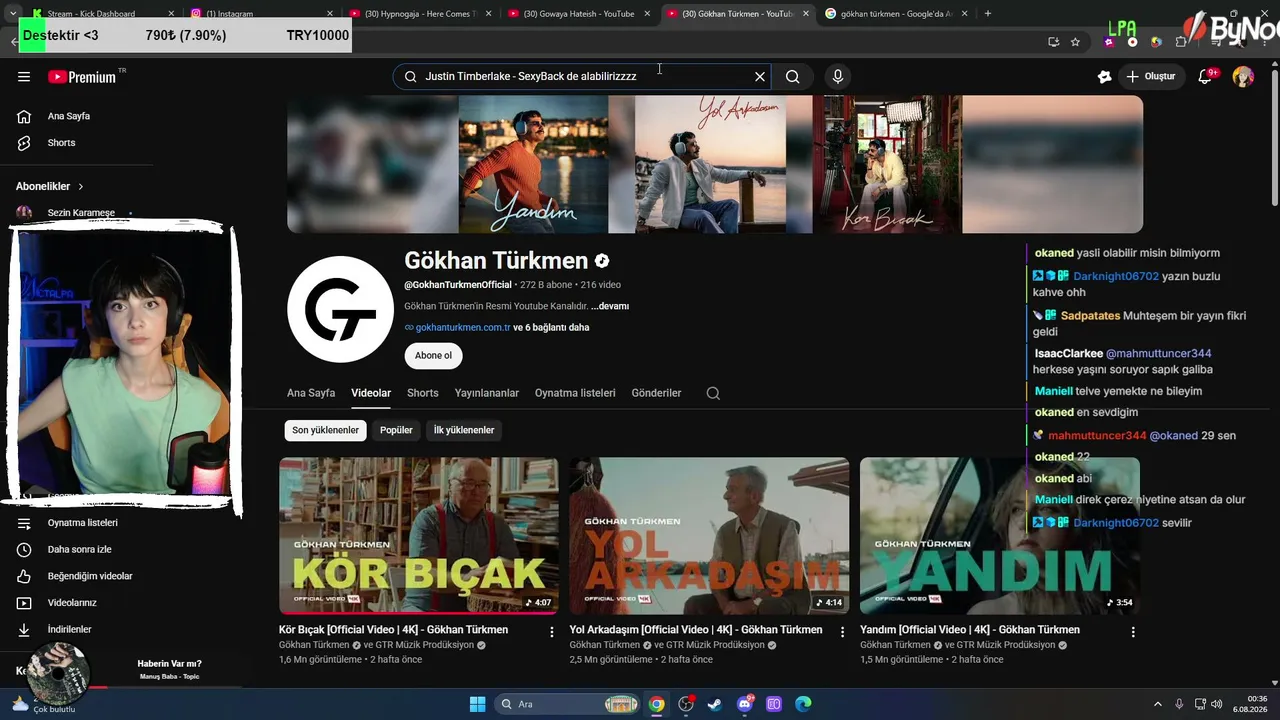Open the account avatar menu
The image size is (1280, 720).
point(1243,76)
